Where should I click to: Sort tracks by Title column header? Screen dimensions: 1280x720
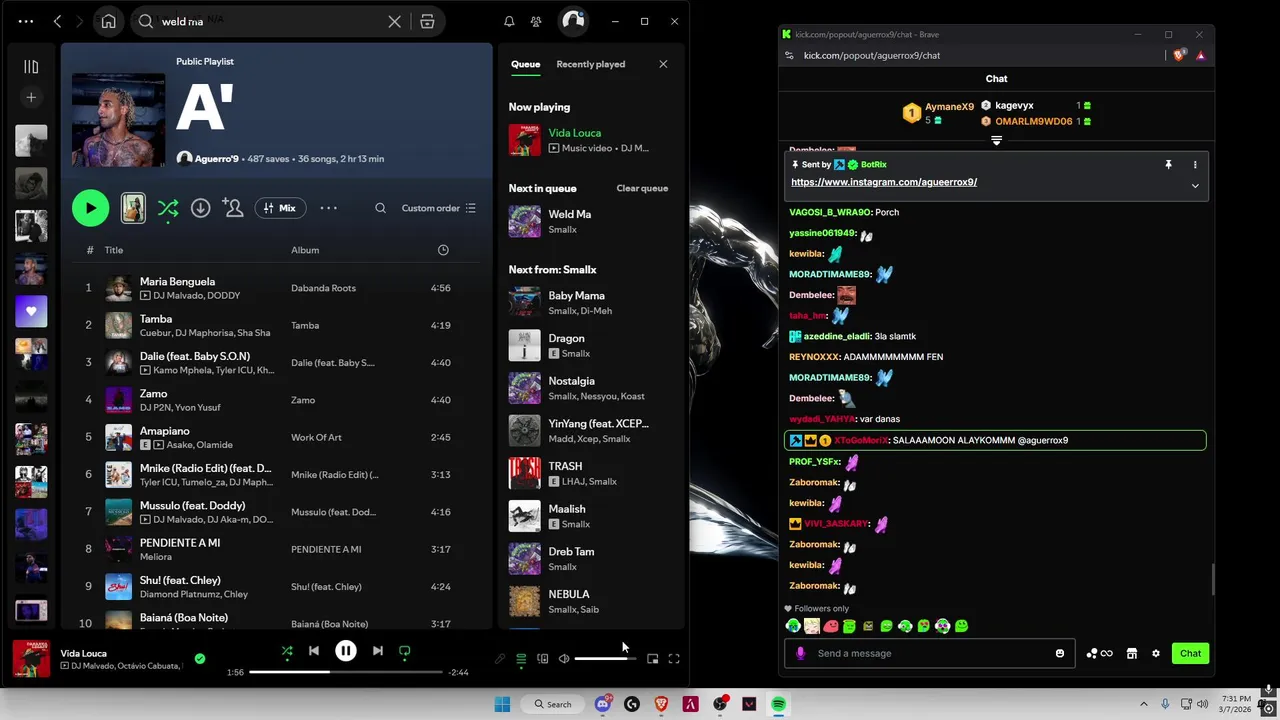[114, 250]
